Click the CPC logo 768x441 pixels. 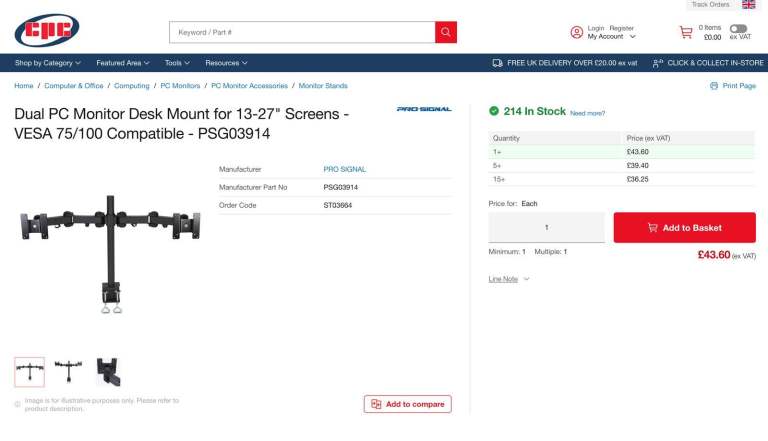[46, 30]
